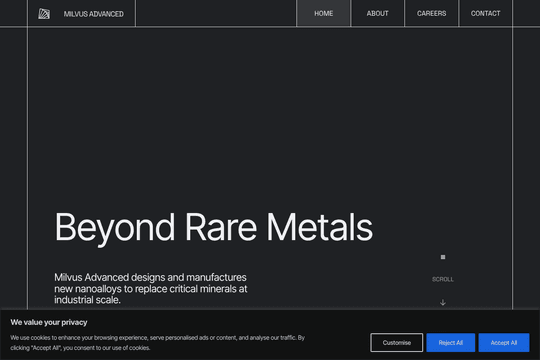Click the SCROLL label
The image size is (540, 360).
443,279
